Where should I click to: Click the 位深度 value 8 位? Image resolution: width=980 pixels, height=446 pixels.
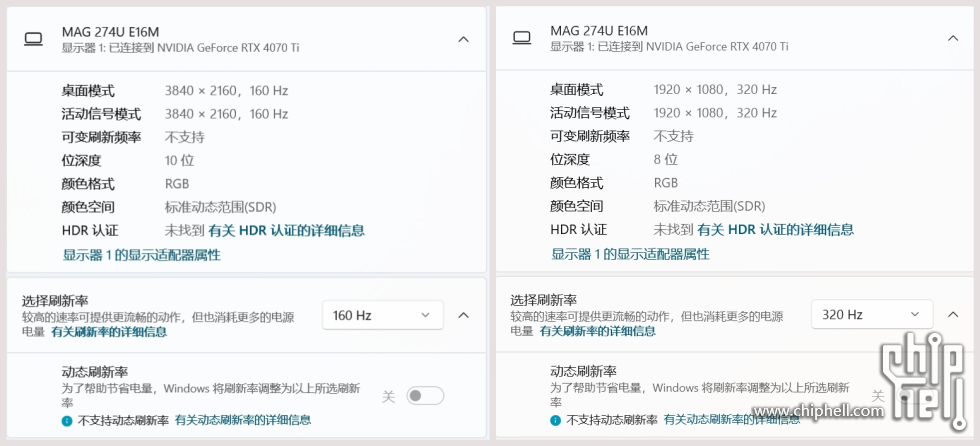tap(666, 159)
